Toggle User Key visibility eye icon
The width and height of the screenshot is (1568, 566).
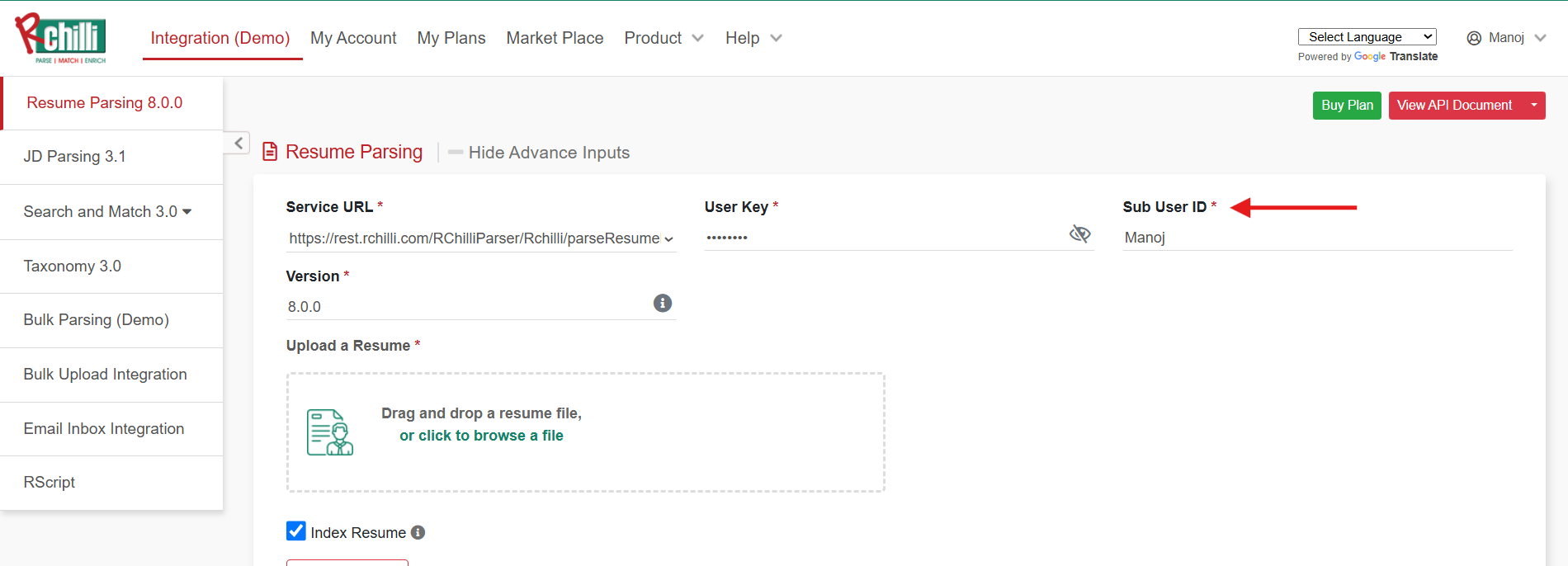1079,234
